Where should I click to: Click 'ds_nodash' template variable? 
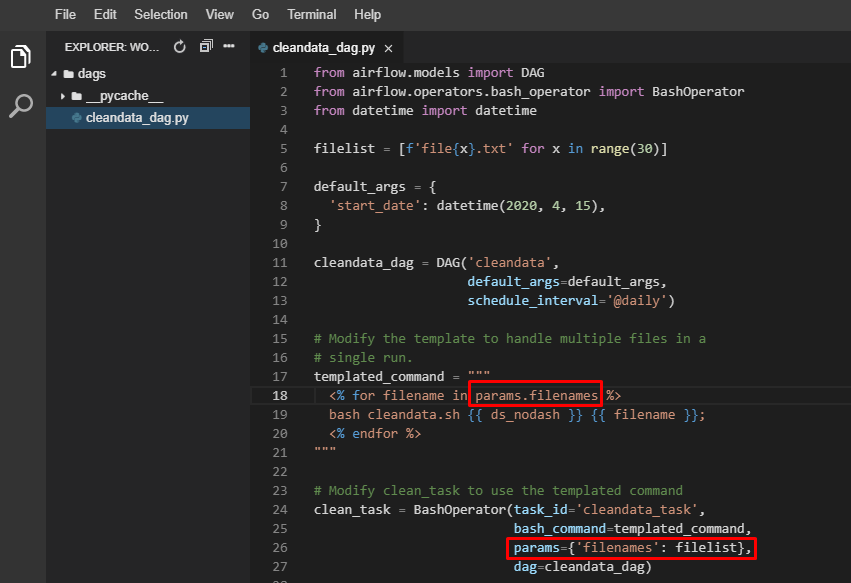(x=525, y=415)
